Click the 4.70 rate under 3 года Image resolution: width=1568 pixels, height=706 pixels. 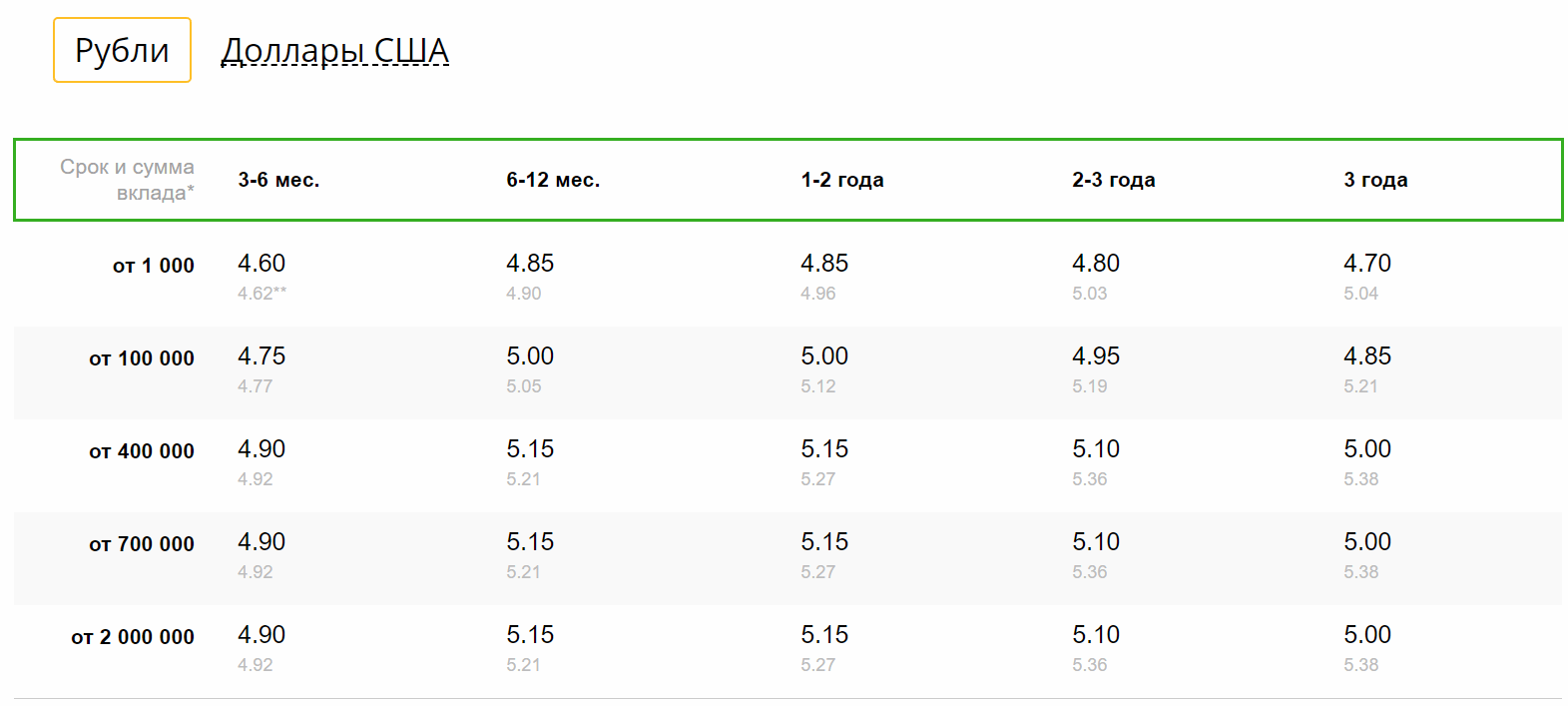1367,264
